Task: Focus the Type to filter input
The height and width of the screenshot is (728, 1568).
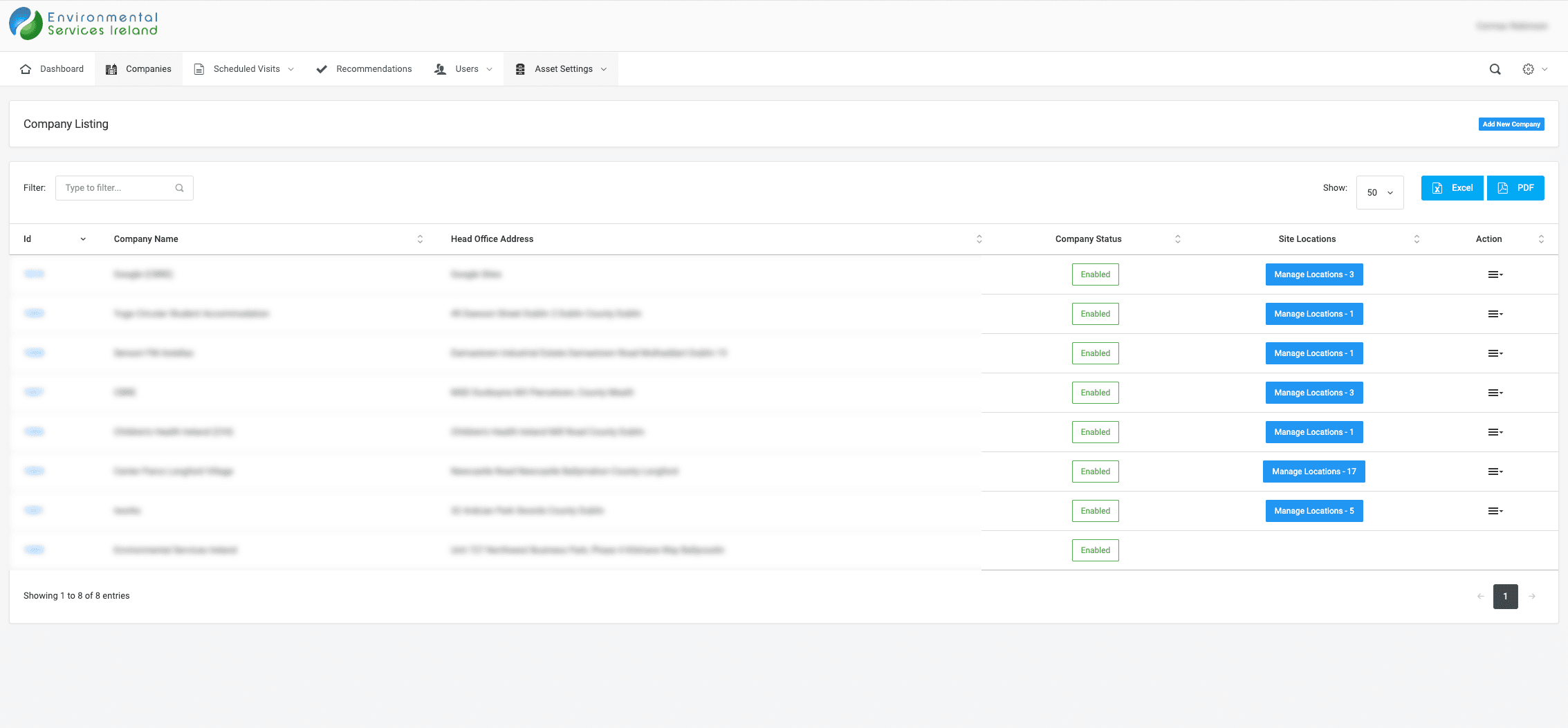Action: click(x=124, y=188)
